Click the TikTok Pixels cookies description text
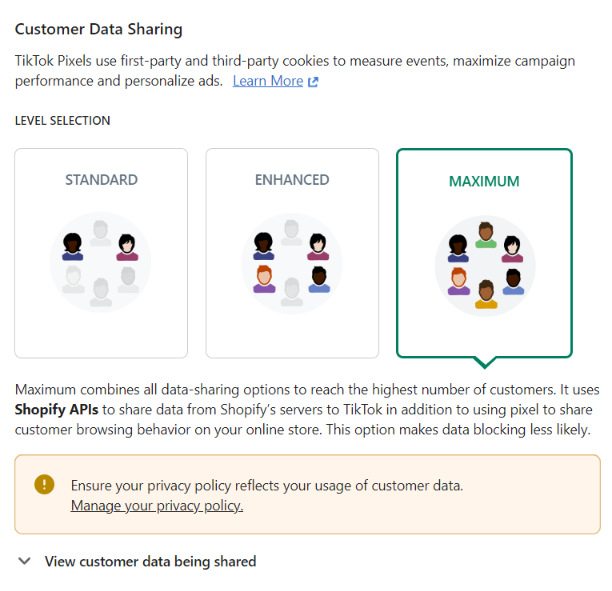The width and height of the screenshot is (612, 591). point(295,61)
